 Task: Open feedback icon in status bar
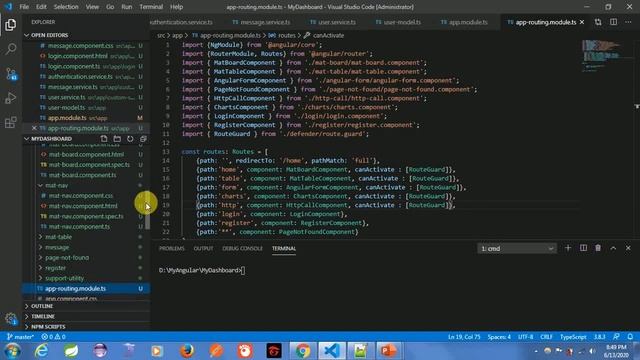coord(616,337)
